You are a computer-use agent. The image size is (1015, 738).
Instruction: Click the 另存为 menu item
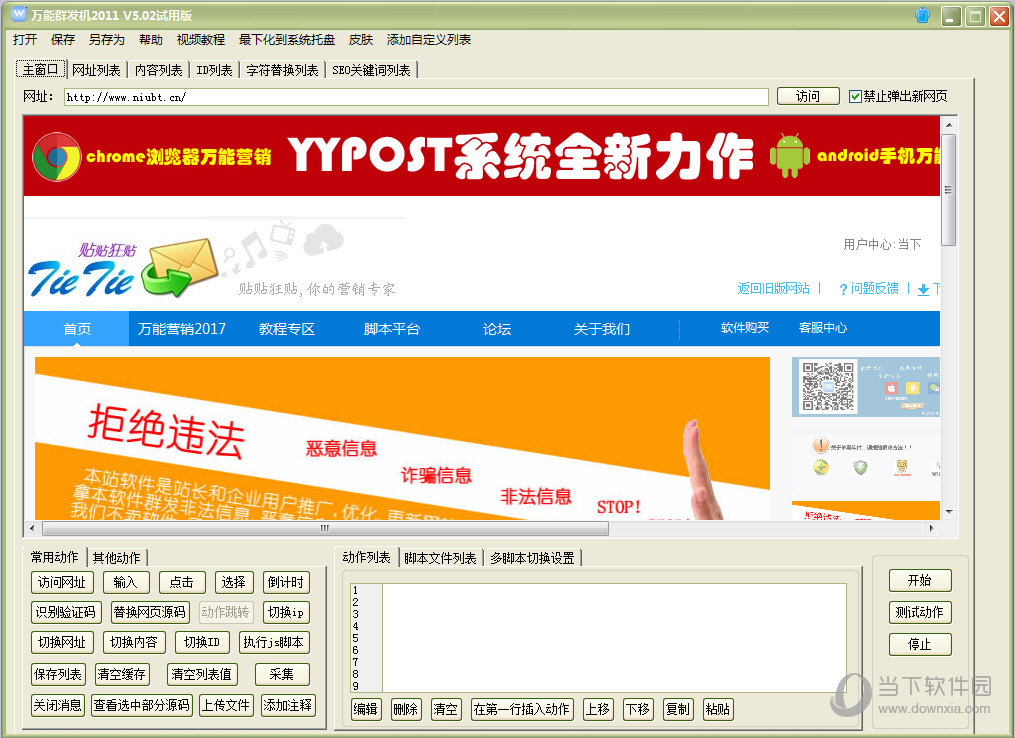point(107,39)
